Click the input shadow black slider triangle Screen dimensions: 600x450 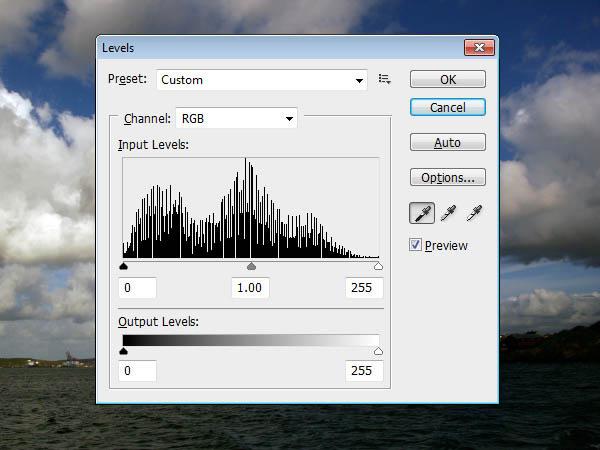(x=123, y=266)
